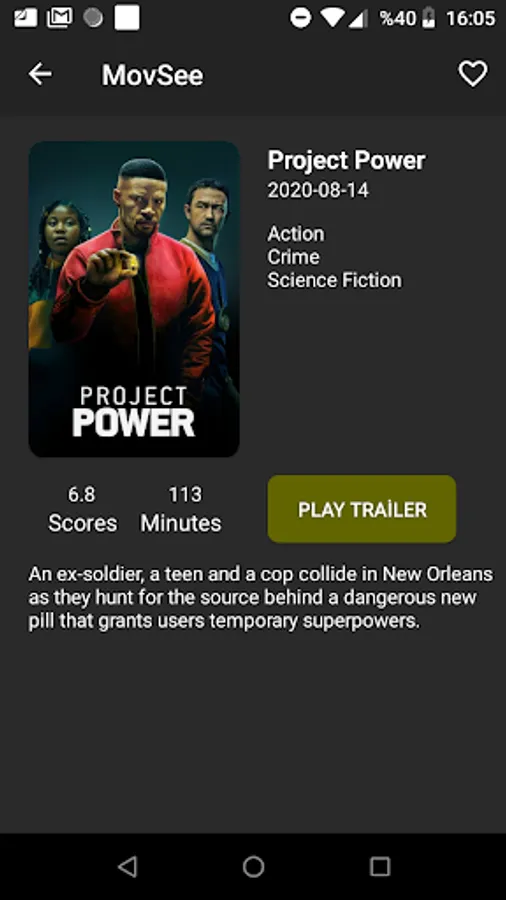Open the Project Power poster thumbnail
This screenshot has width=506, height=900.
134,299
